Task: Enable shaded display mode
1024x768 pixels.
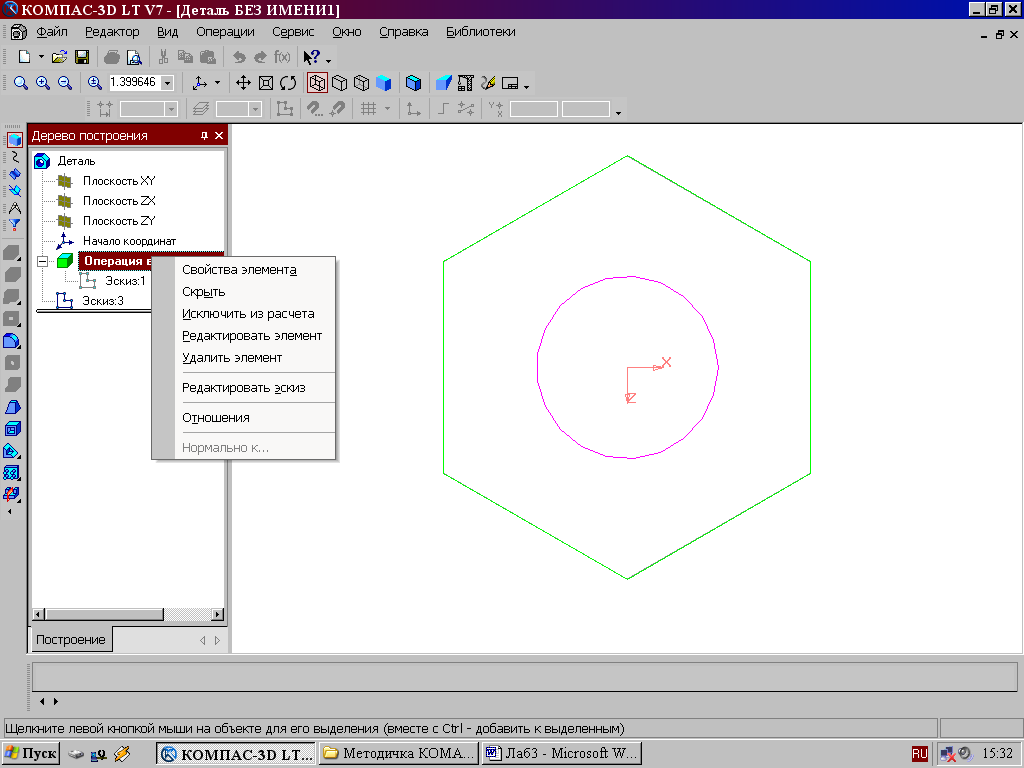Action: [x=383, y=84]
